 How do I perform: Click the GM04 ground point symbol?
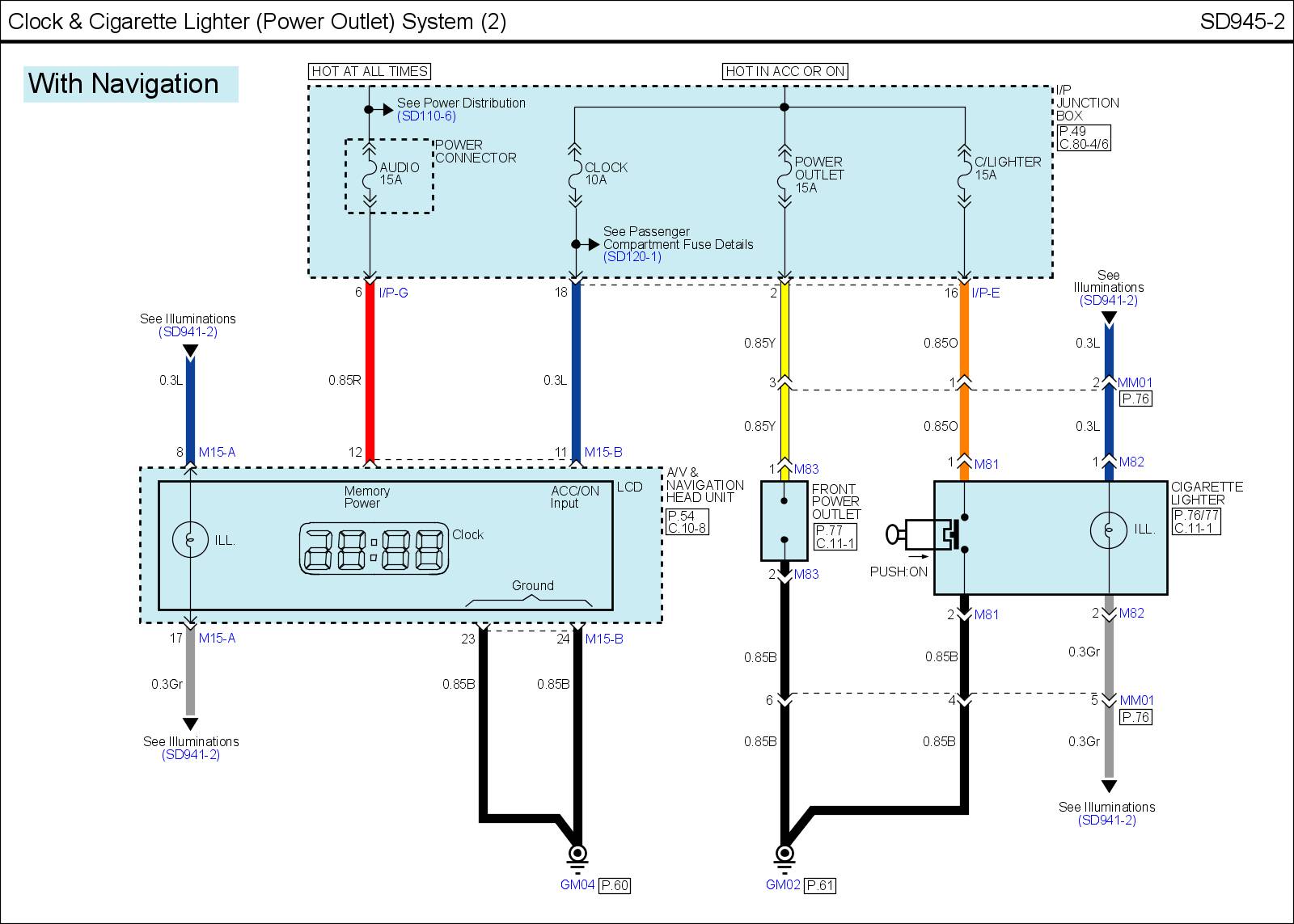pyautogui.click(x=577, y=854)
